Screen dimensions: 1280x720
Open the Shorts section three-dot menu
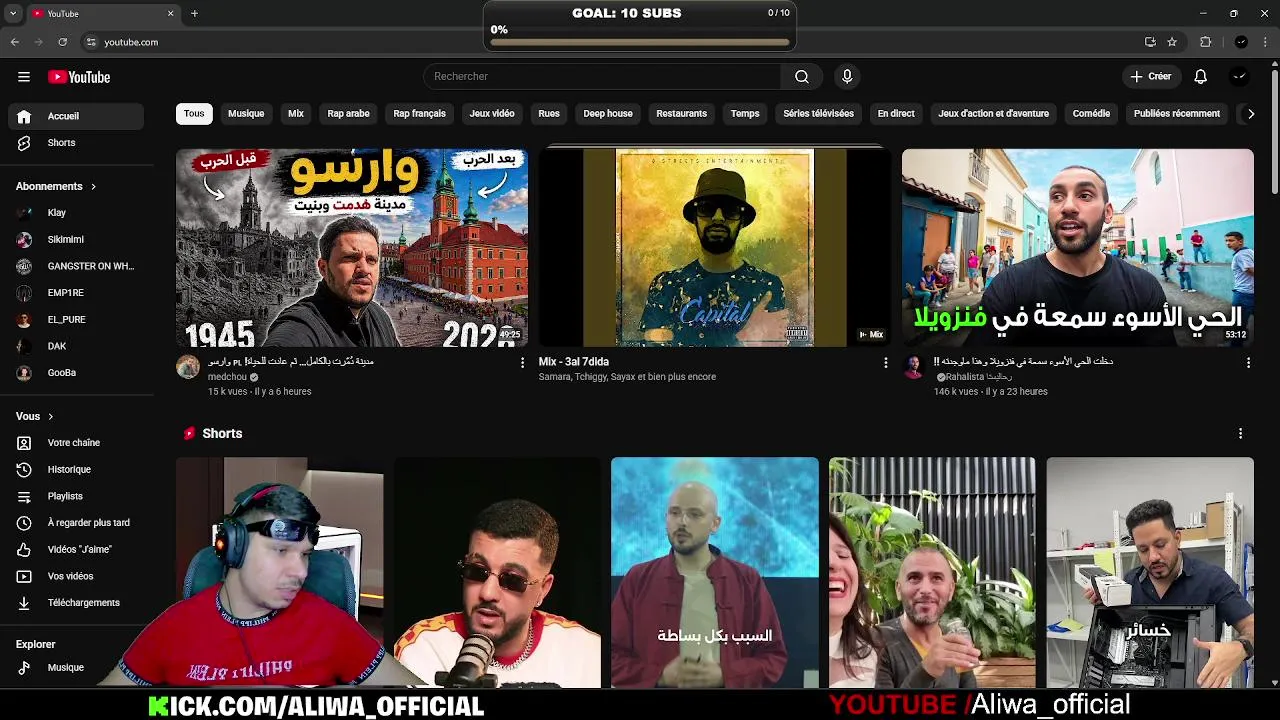(x=1240, y=433)
